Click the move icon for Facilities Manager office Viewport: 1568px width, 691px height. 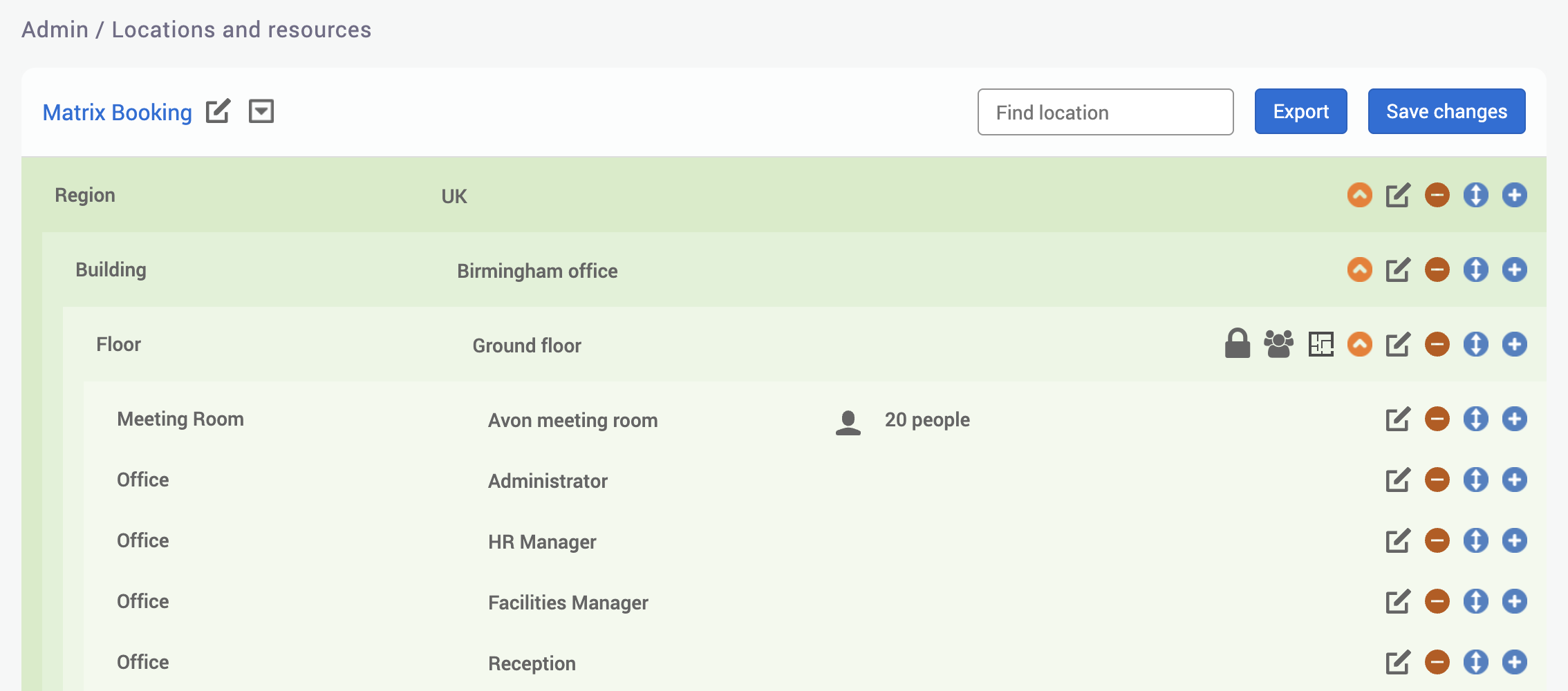[1475, 601]
